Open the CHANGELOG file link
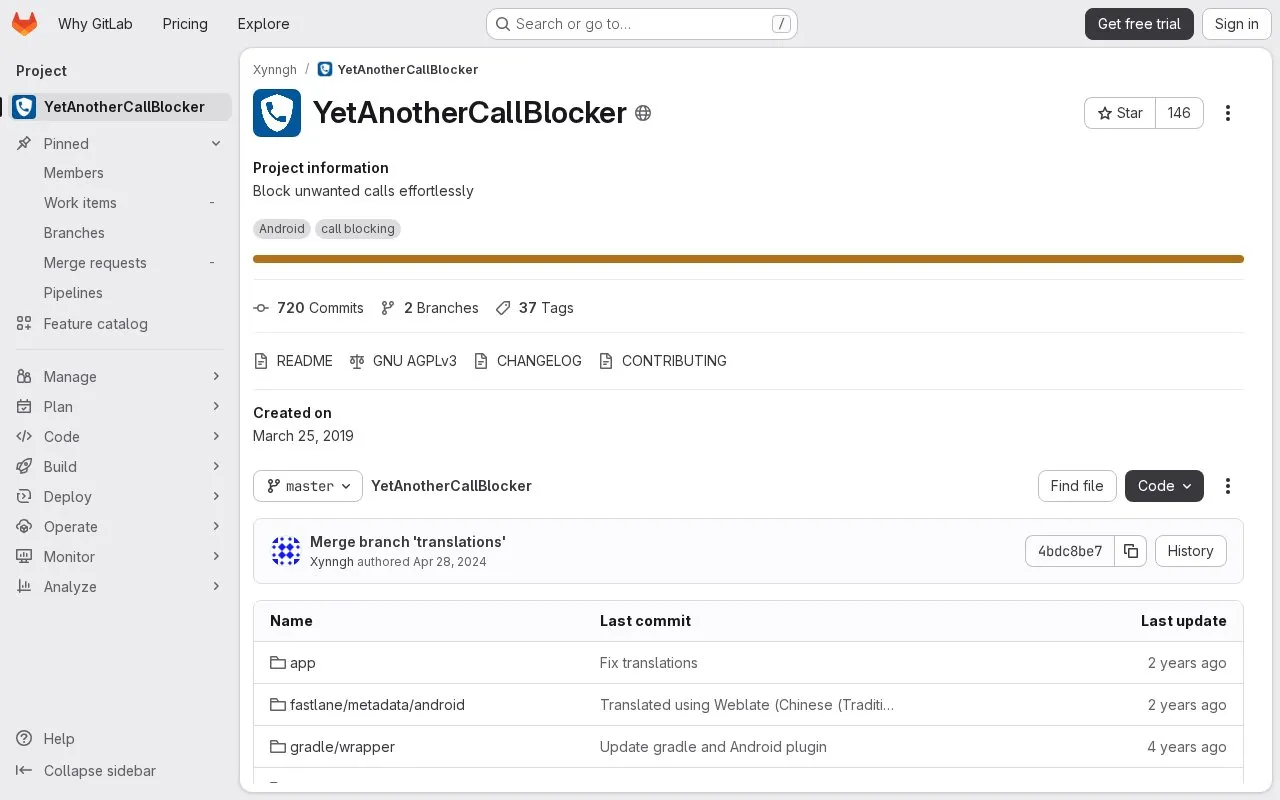The height and width of the screenshot is (800, 1280). pyautogui.click(x=527, y=361)
